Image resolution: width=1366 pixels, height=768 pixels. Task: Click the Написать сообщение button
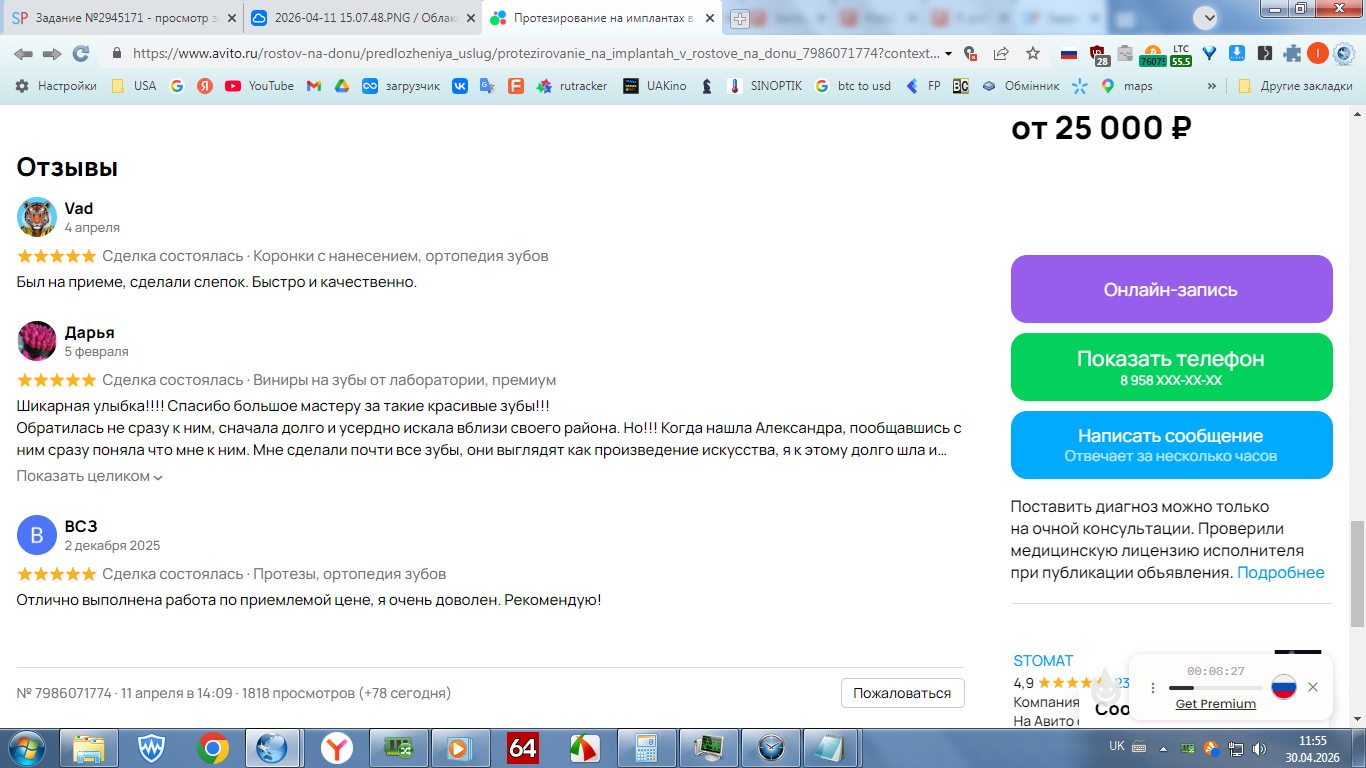pos(1171,445)
